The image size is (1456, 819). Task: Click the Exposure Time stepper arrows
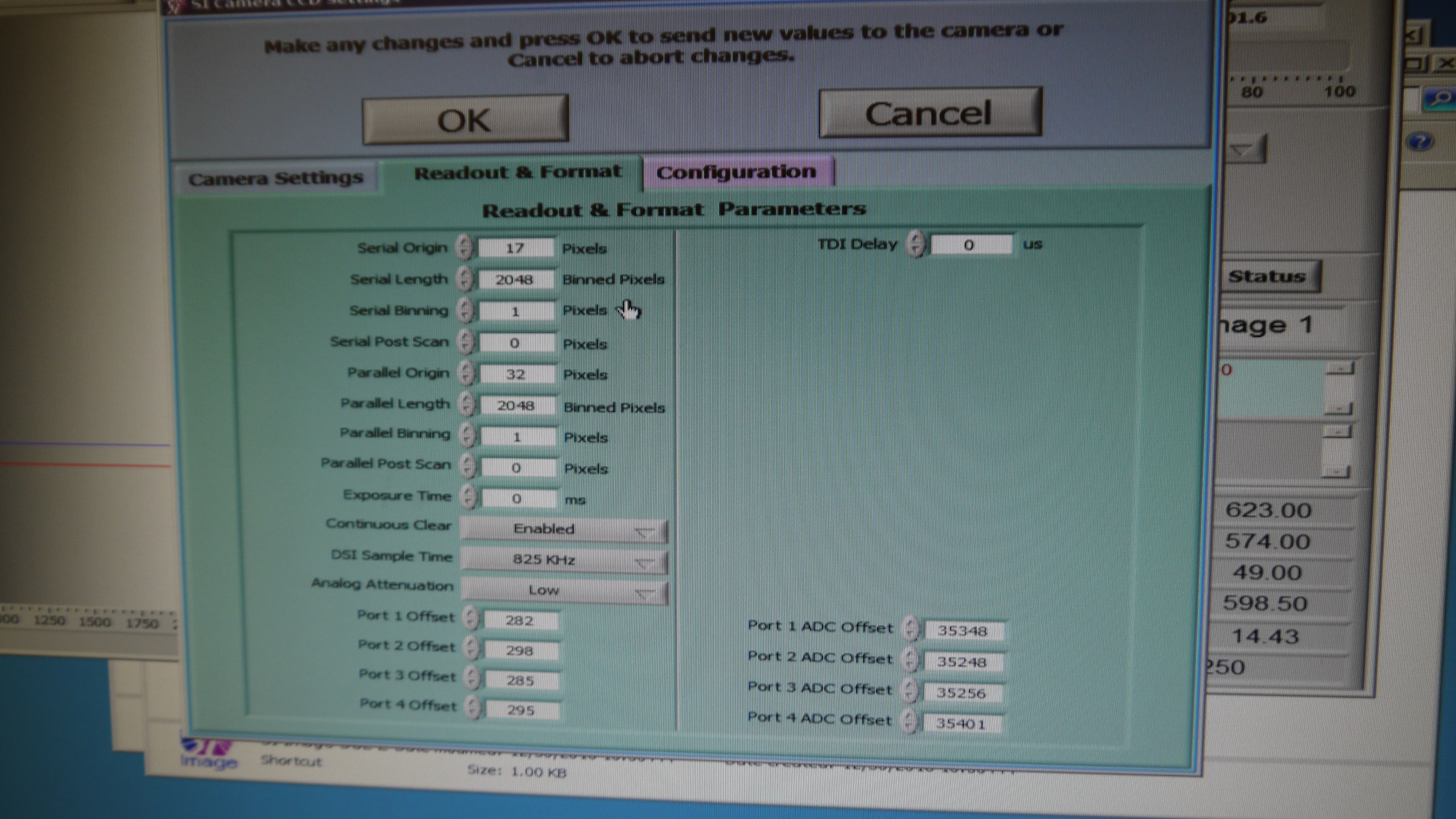click(467, 497)
